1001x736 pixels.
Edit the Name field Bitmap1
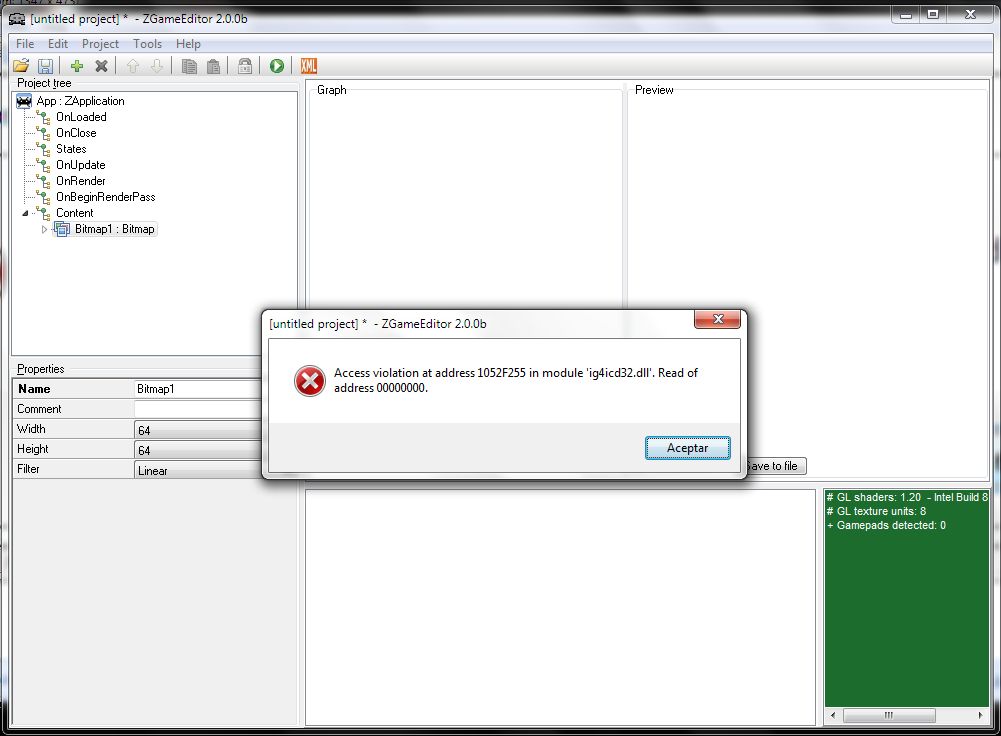[x=198, y=389]
